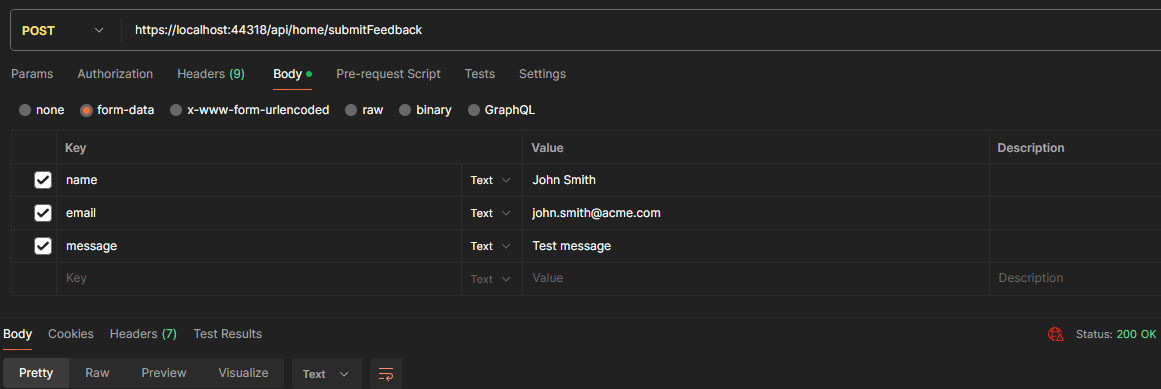Image resolution: width=1161 pixels, height=389 pixels.
Task: Open the Settings tab
Action: click(x=542, y=74)
